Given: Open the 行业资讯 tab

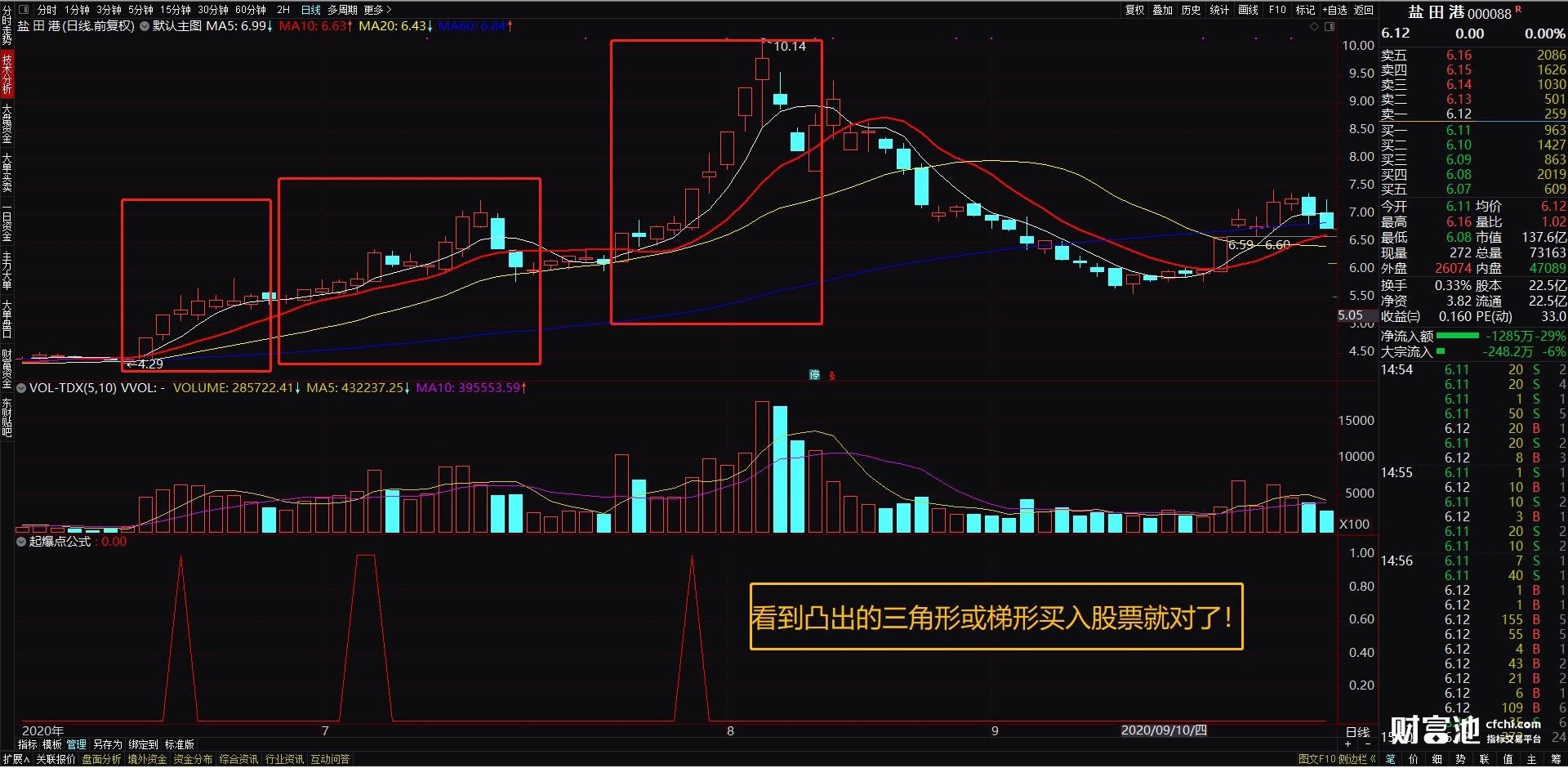Looking at the screenshot, I should (284, 759).
